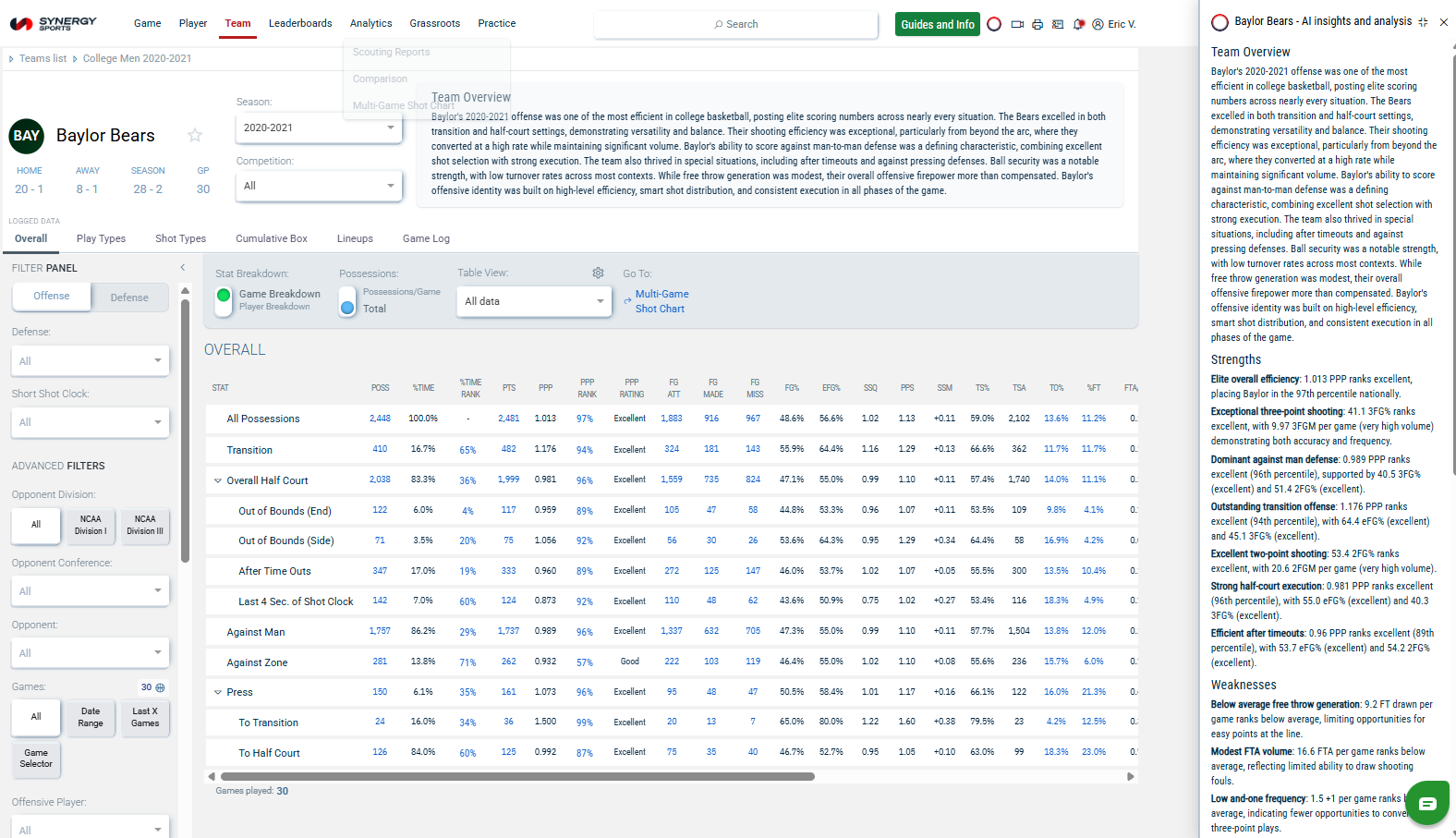Collapse the Press row group
Screen dimensions: 1456x838
[x=218, y=692]
